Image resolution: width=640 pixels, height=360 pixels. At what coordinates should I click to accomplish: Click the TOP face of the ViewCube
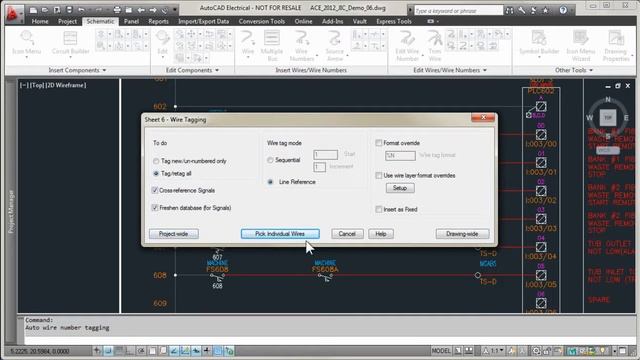(x=608, y=118)
